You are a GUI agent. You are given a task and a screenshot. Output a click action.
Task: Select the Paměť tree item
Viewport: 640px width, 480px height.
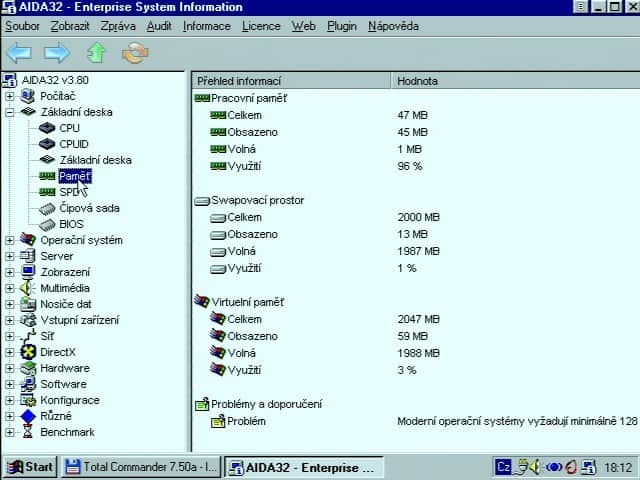[x=75, y=176]
